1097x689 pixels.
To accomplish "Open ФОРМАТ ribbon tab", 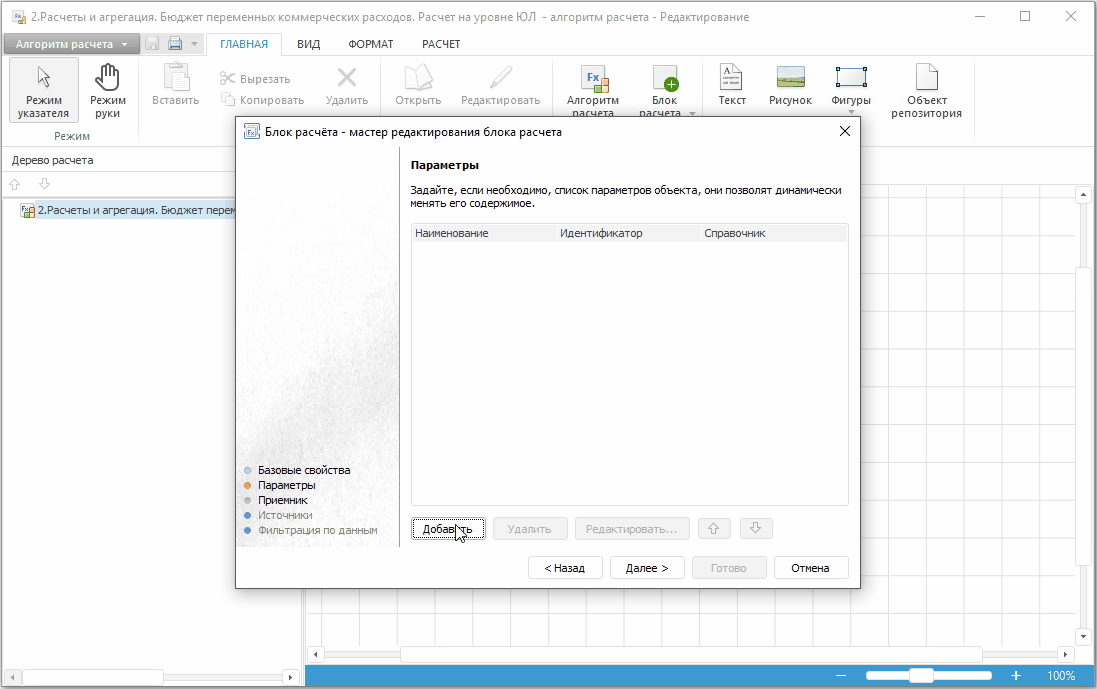I will [371, 44].
